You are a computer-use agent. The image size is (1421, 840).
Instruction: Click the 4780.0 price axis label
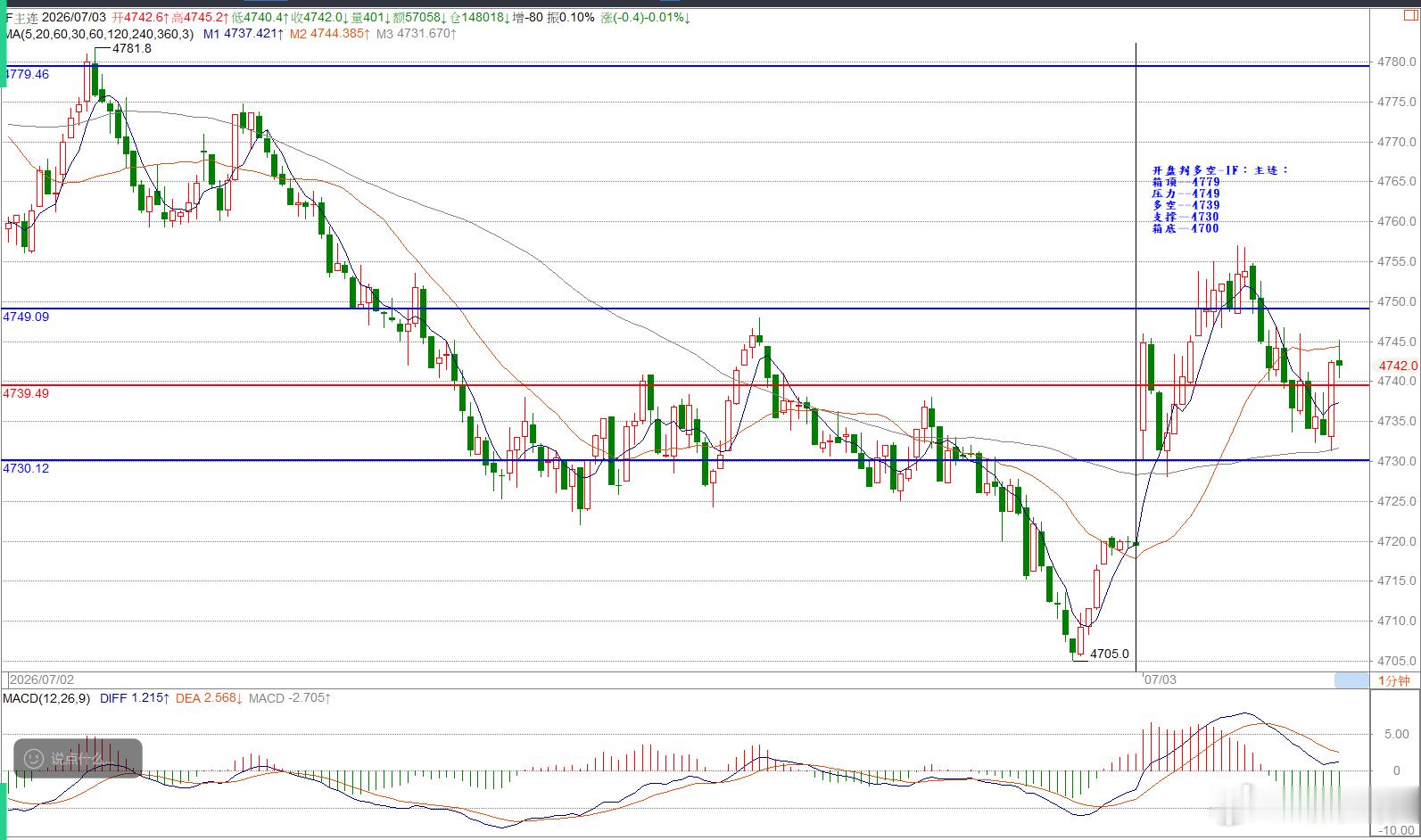1397,62
